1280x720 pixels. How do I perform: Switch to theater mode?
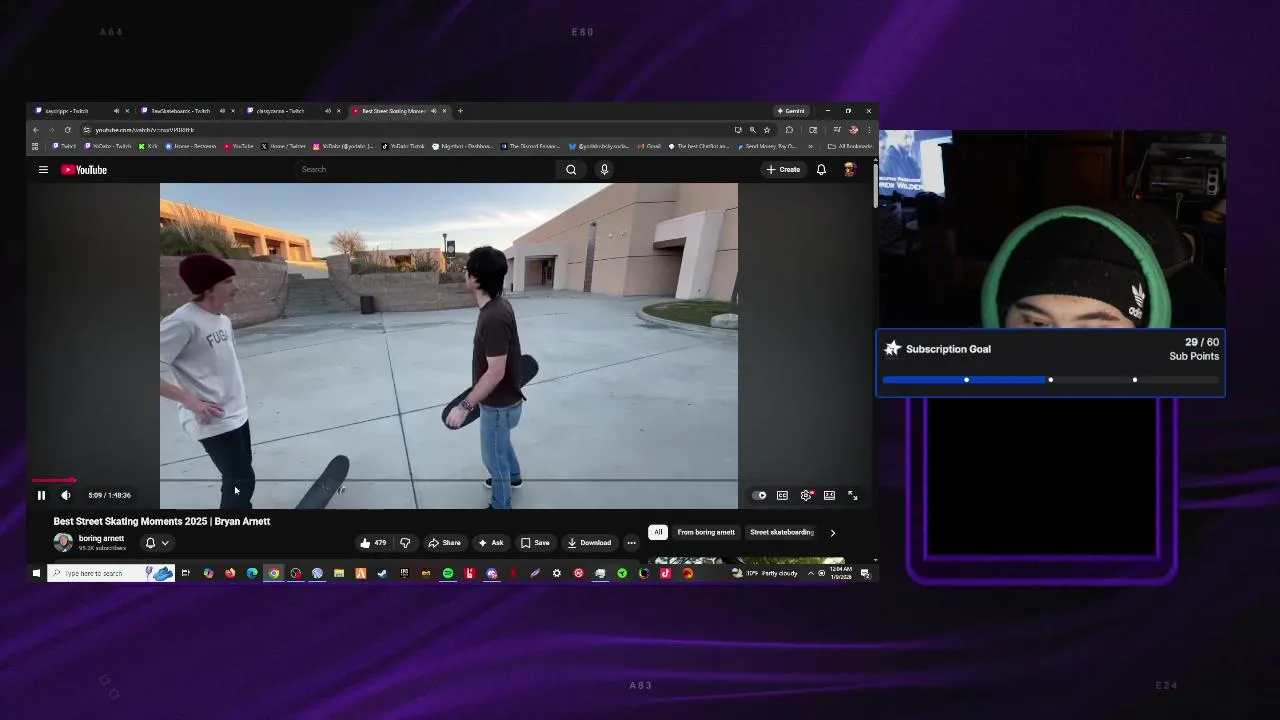[x=829, y=495]
